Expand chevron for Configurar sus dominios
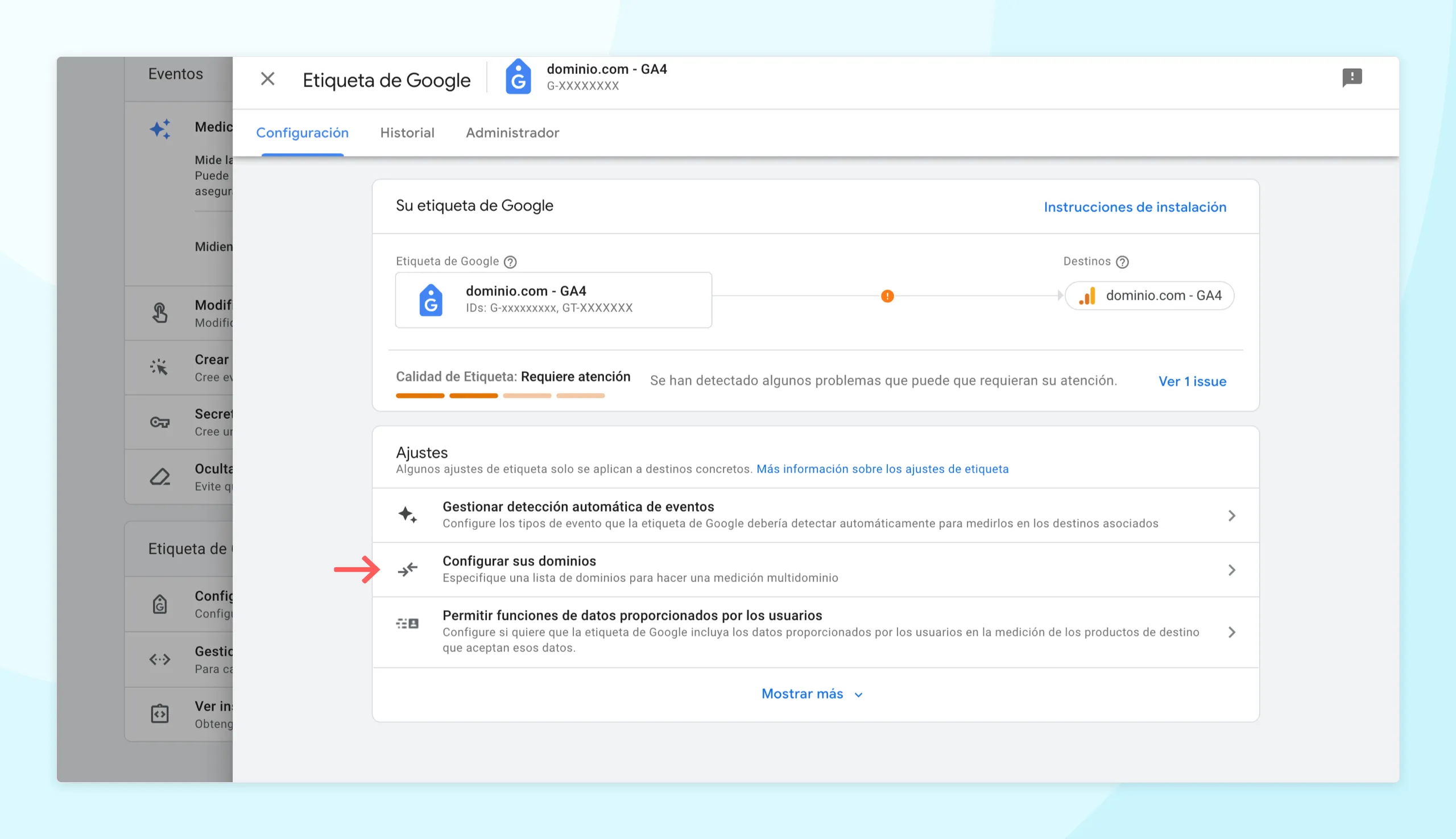The height and width of the screenshot is (839, 1456). coord(1232,571)
